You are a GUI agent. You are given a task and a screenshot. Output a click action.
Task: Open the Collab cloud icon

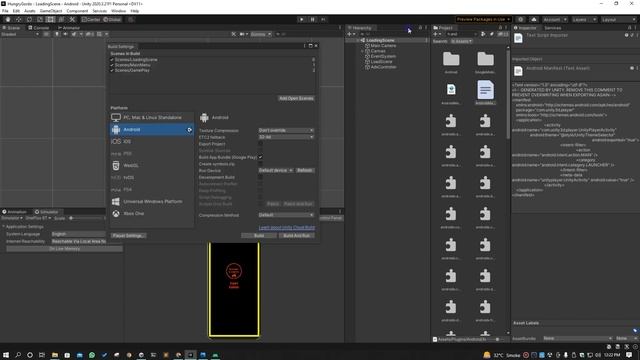point(533,19)
